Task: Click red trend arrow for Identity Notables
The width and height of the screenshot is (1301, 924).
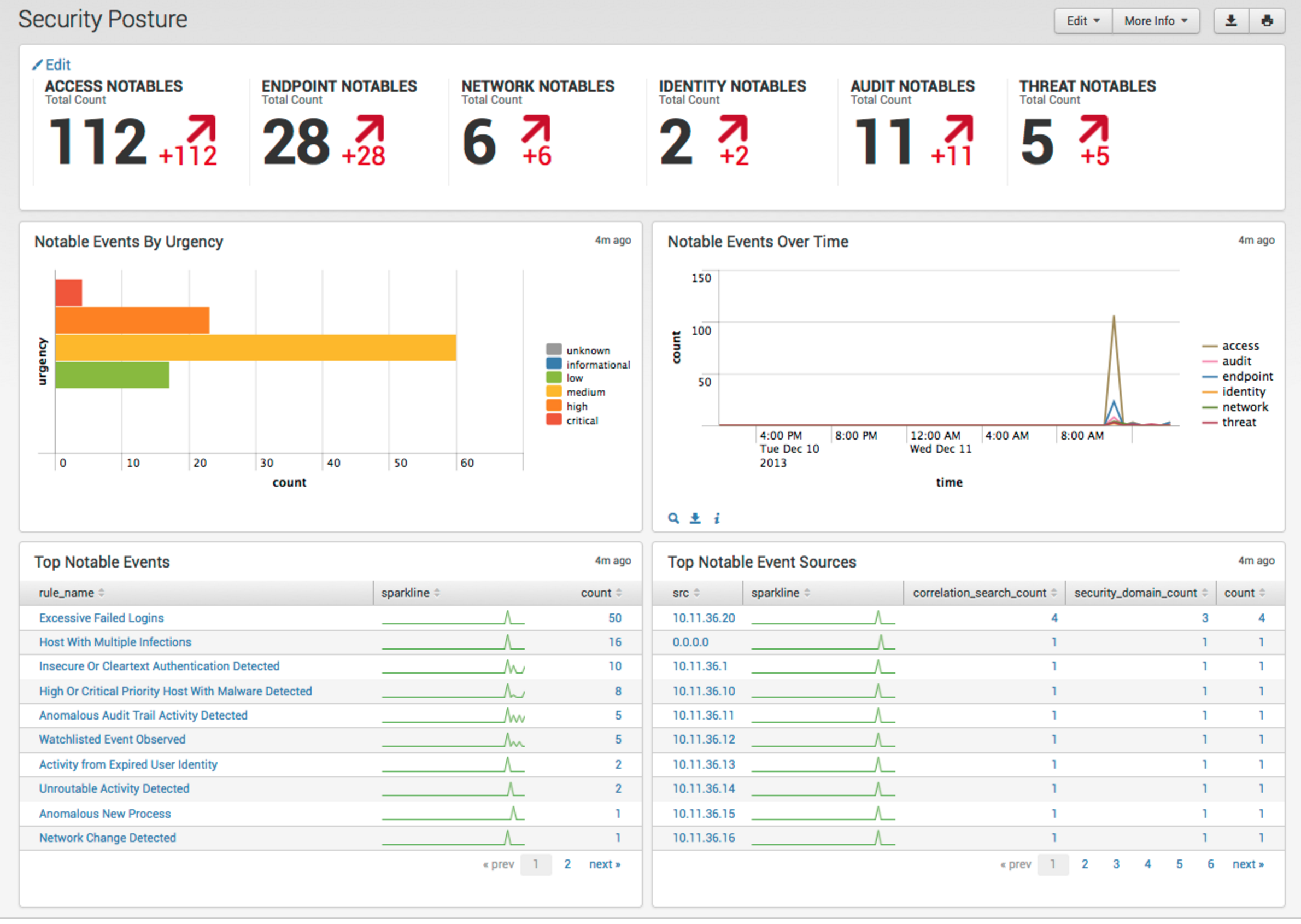Action: click(x=733, y=128)
